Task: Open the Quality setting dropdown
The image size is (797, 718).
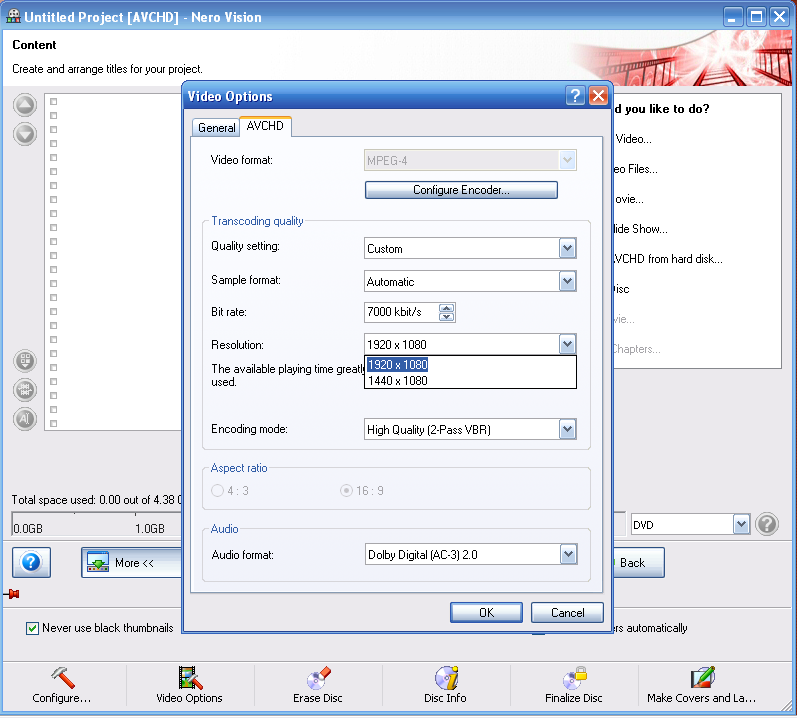Action: coord(567,248)
